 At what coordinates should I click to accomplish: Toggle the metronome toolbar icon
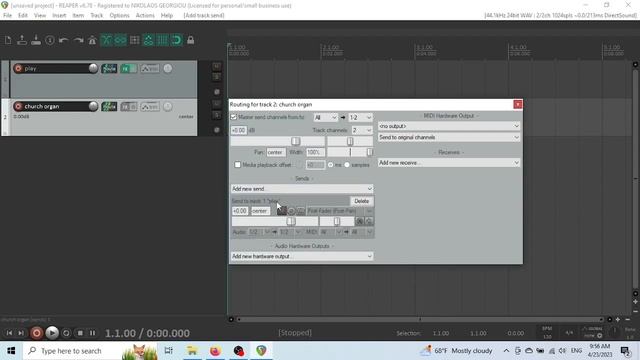point(92,40)
